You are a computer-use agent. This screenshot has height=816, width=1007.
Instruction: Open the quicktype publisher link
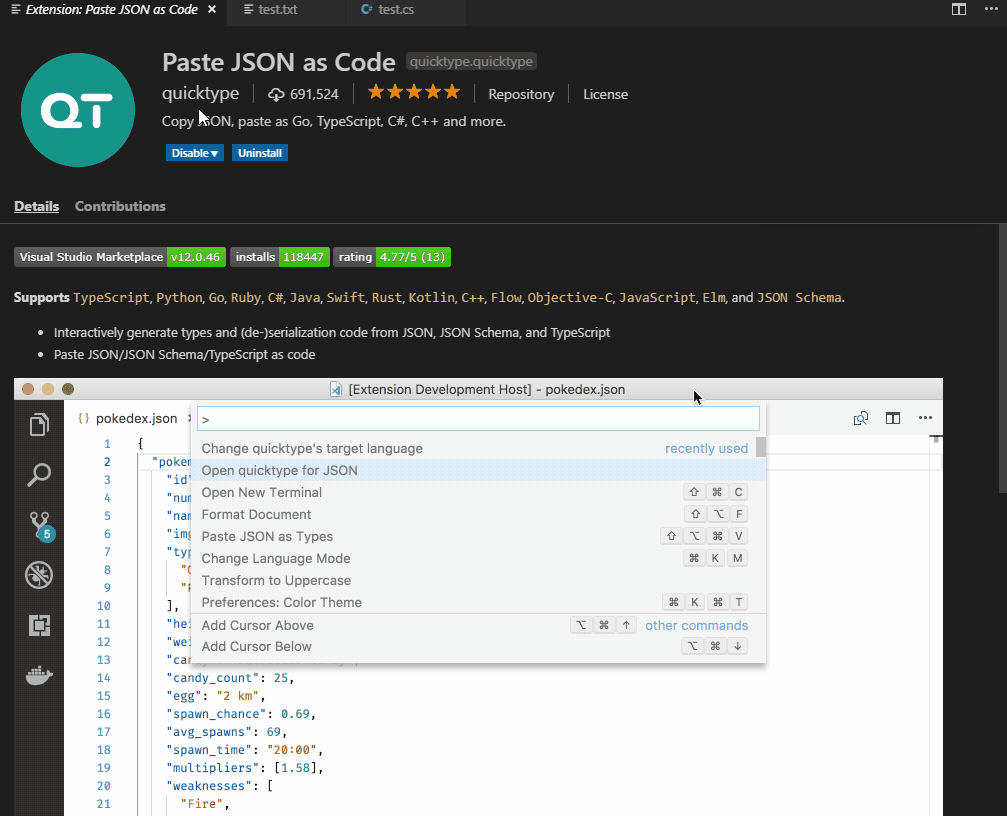tap(200, 94)
